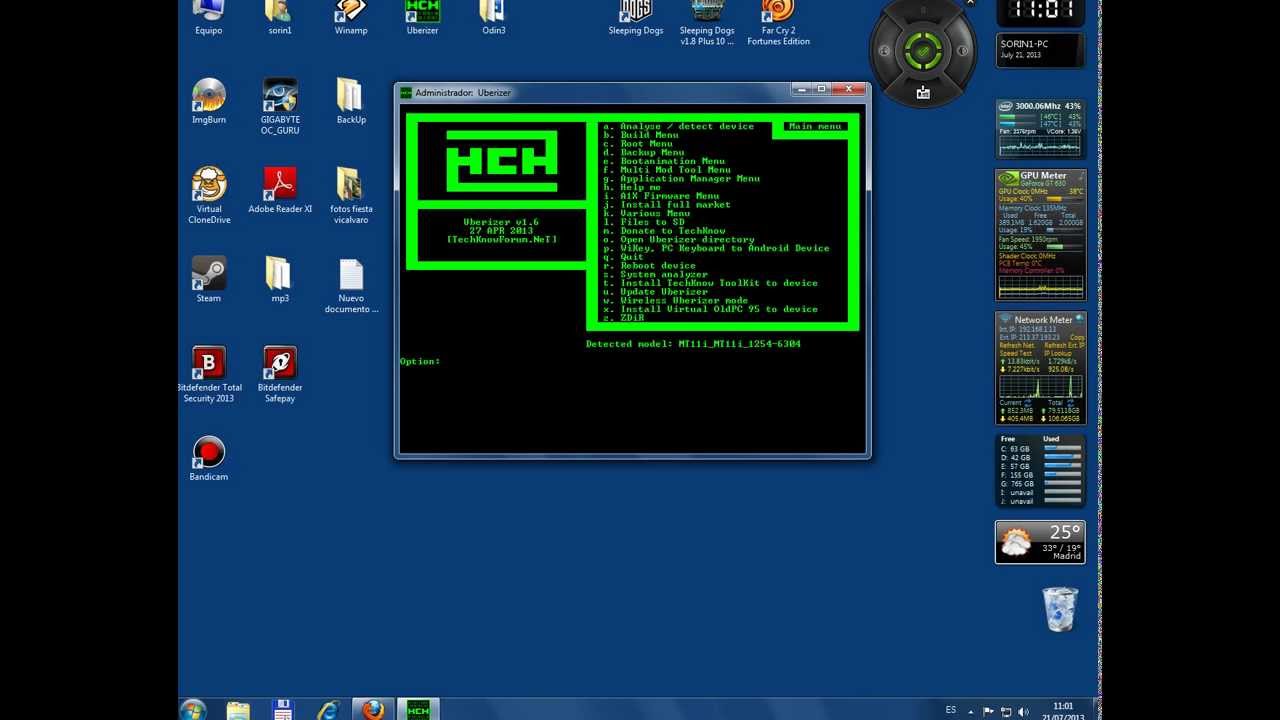Image resolution: width=1280 pixels, height=720 pixels.
Task: Click the green center button of round gadget
Action: coord(922,49)
